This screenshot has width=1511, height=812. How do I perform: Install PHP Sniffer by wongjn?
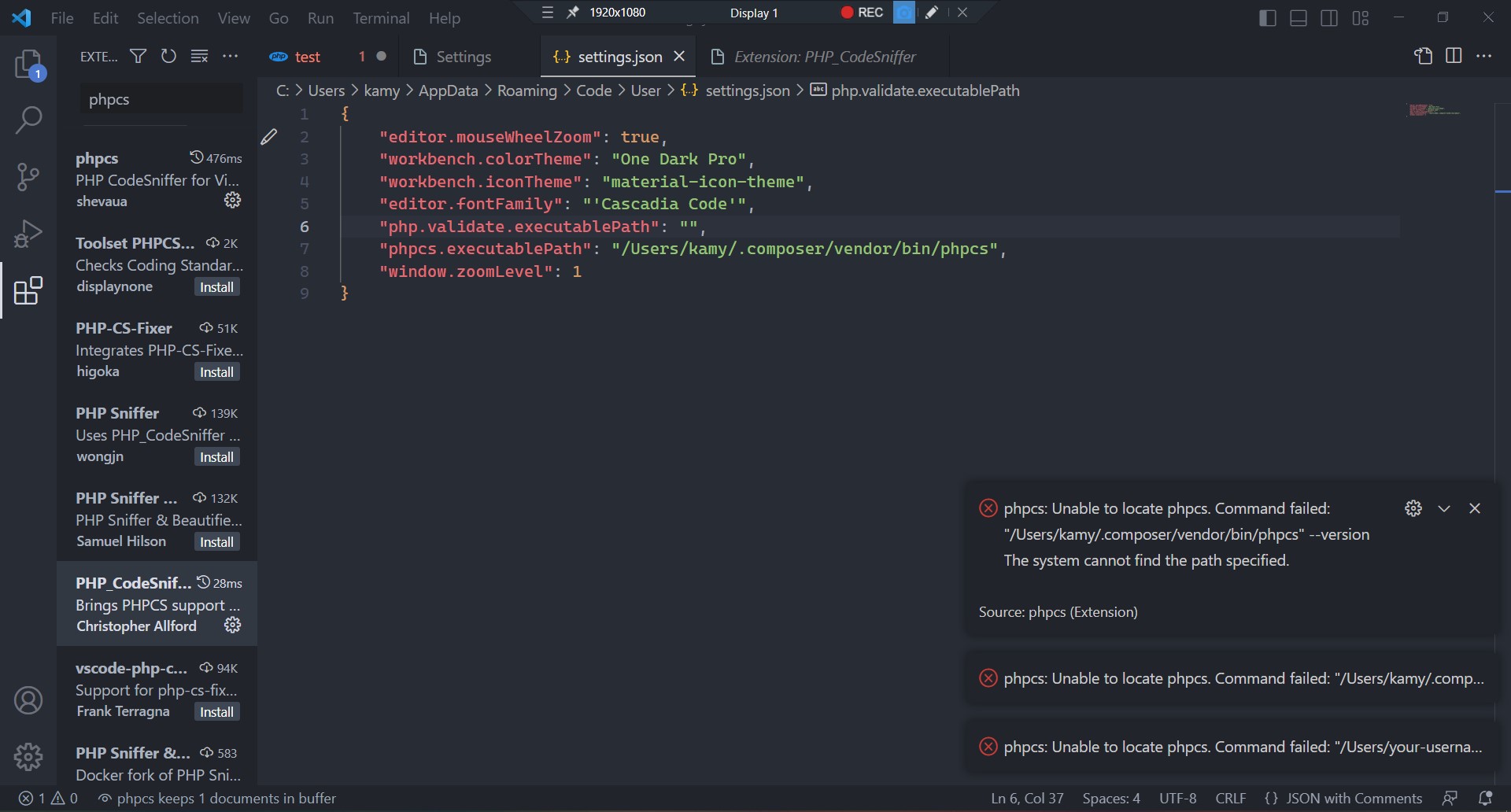coord(216,457)
